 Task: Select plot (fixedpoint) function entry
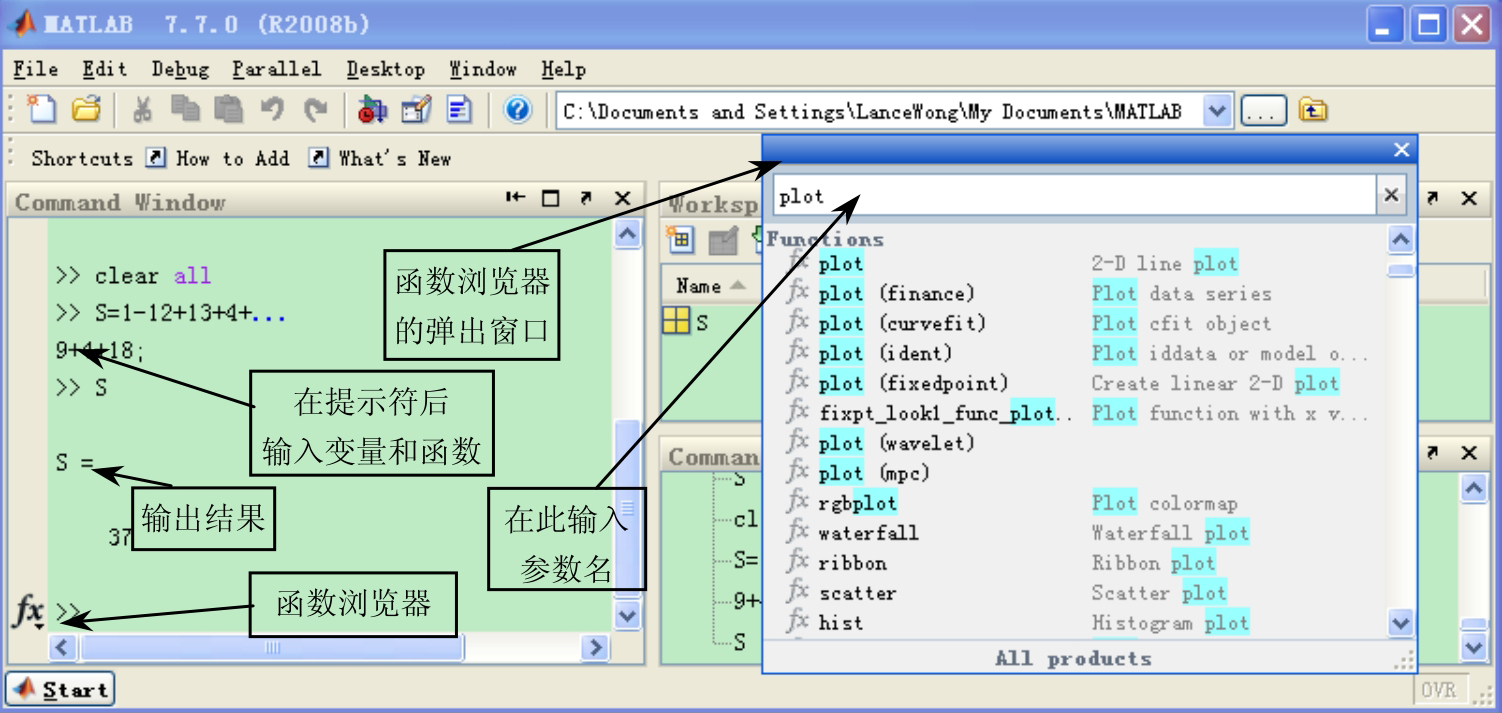pyautogui.click(x=1077, y=384)
